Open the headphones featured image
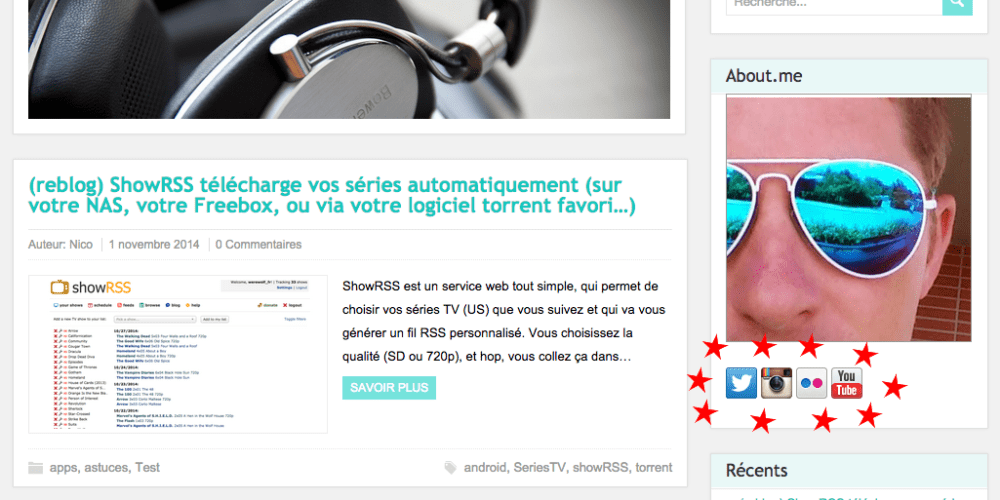Screen dimensions: 1000x500 pos(349,59)
